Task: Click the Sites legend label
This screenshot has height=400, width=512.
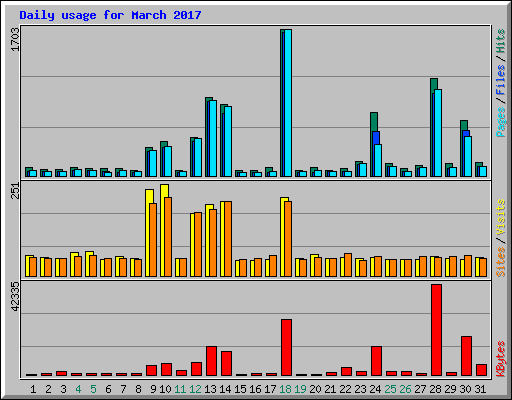Action: [x=500, y=262]
